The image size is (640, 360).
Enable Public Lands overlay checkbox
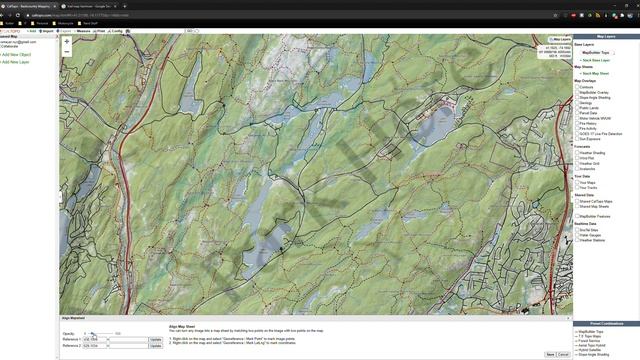(x=577, y=108)
